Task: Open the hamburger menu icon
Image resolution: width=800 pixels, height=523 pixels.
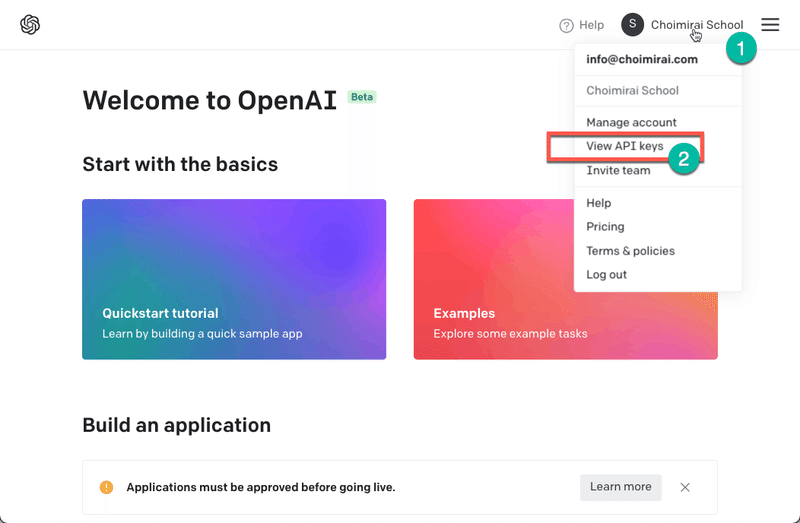Action: [x=770, y=24]
